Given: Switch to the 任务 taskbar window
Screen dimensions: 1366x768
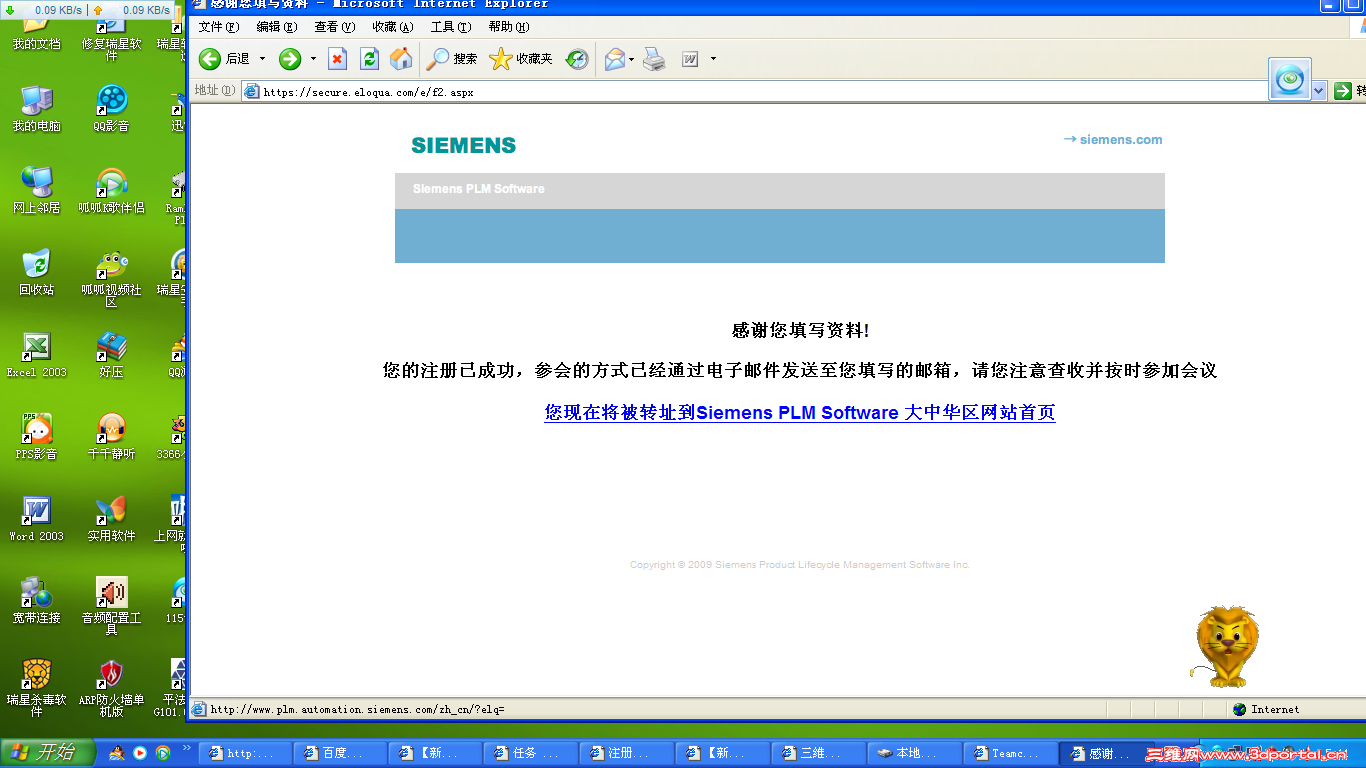Looking at the screenshot, I should (x=531, y=753).
